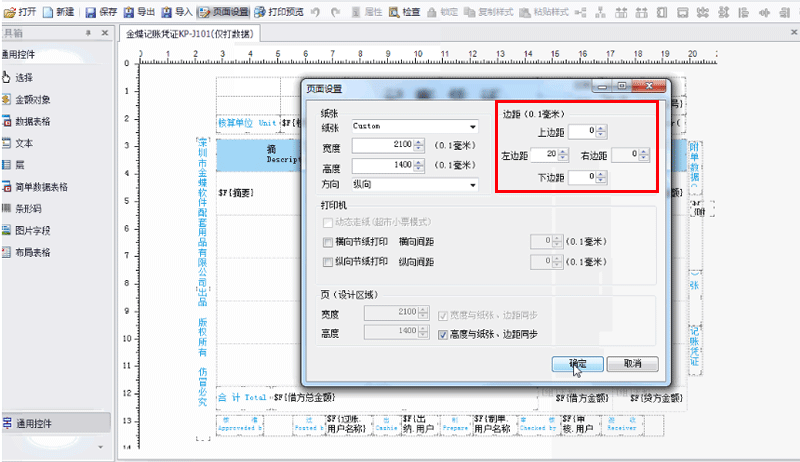800x462 pixels.
Task: Expand the toolbox panel bottom chevron
Action: pos(101,447)
